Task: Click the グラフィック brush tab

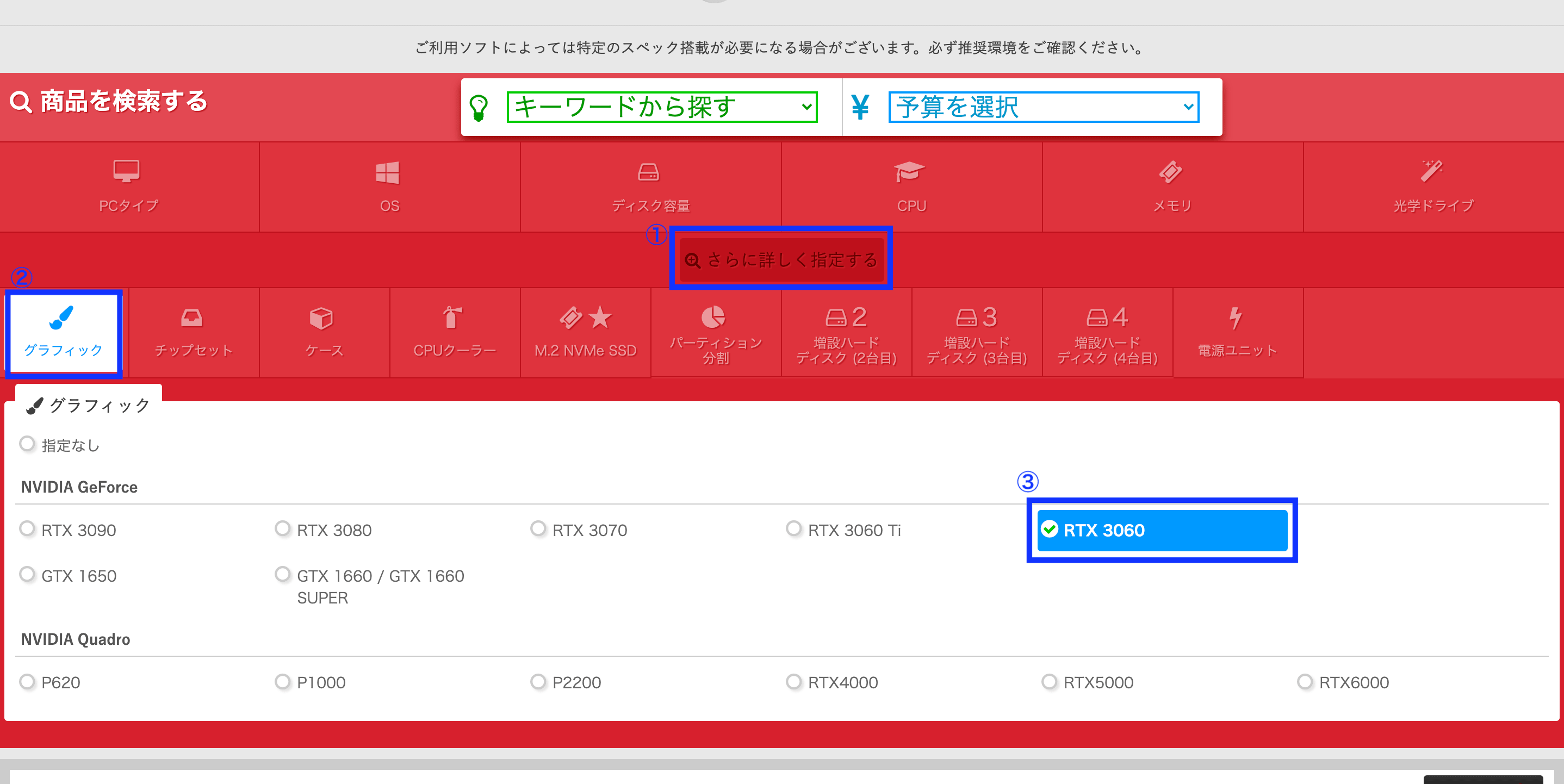Action: [63, 333]
